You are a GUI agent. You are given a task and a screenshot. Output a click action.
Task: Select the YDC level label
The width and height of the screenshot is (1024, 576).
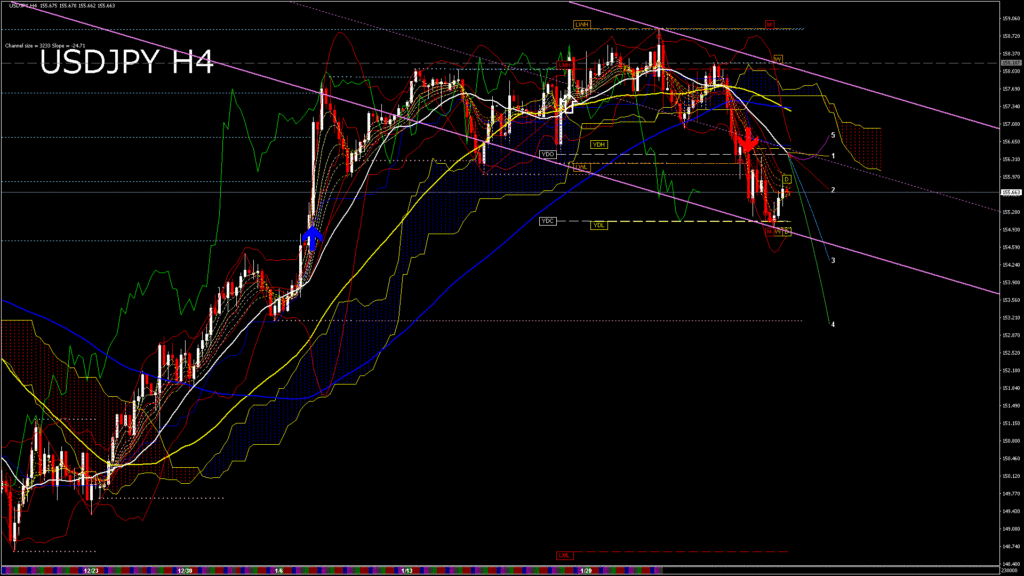pyautogui.click(x=547, y=220)
